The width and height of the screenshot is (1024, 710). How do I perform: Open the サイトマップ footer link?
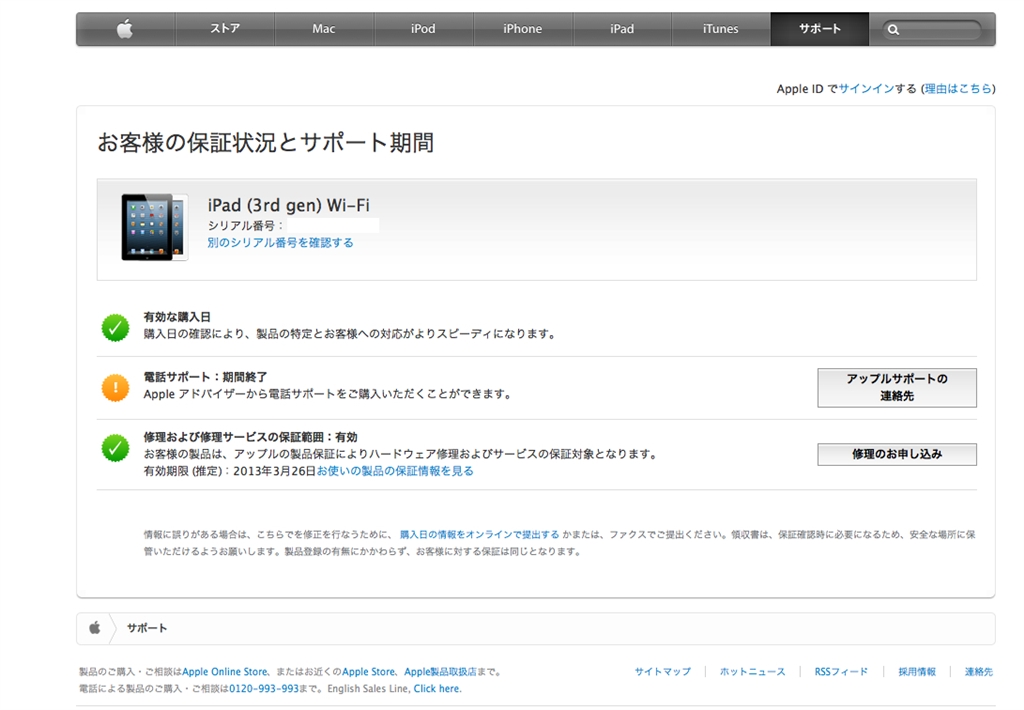(x=663, y=671)
